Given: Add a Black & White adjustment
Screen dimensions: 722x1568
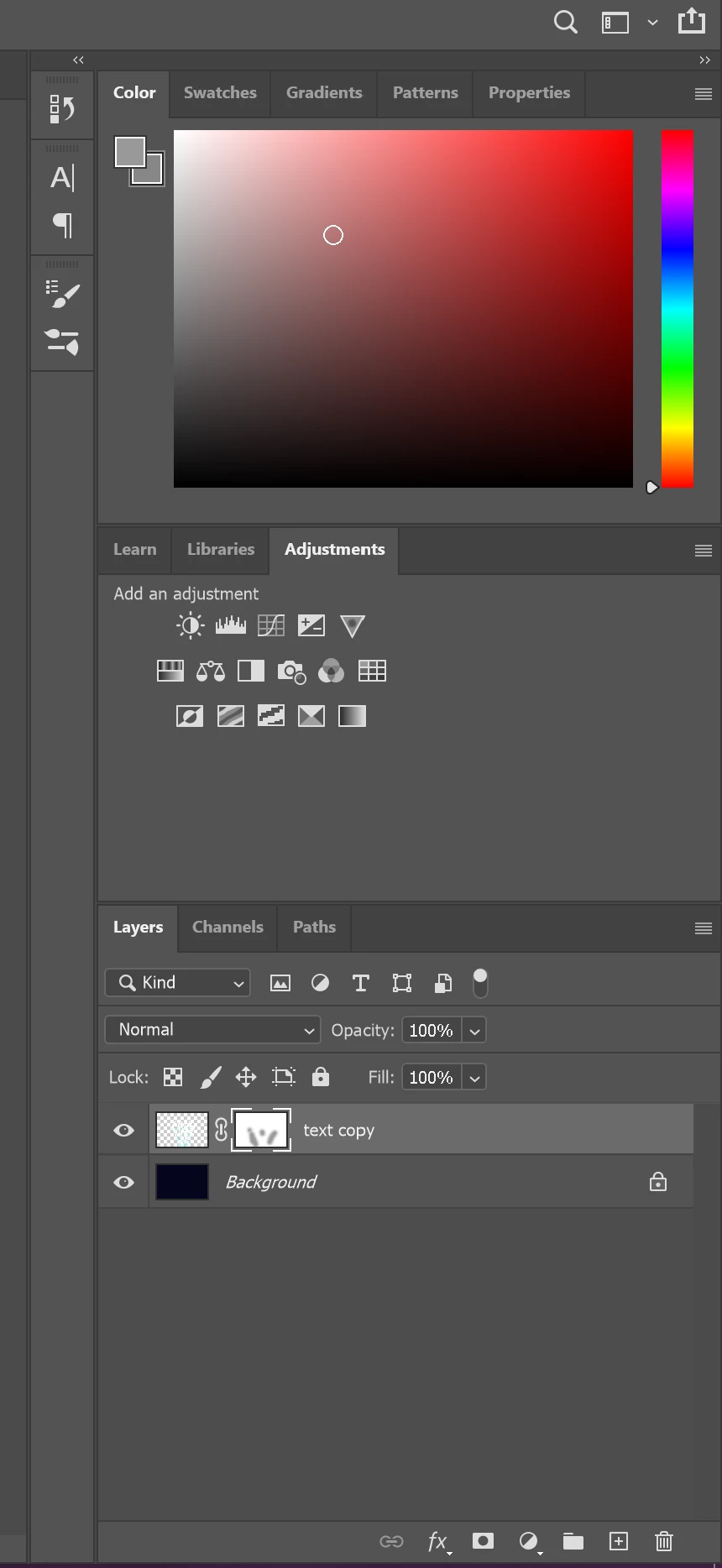Looking at the screenshot, I should (251, 671).
